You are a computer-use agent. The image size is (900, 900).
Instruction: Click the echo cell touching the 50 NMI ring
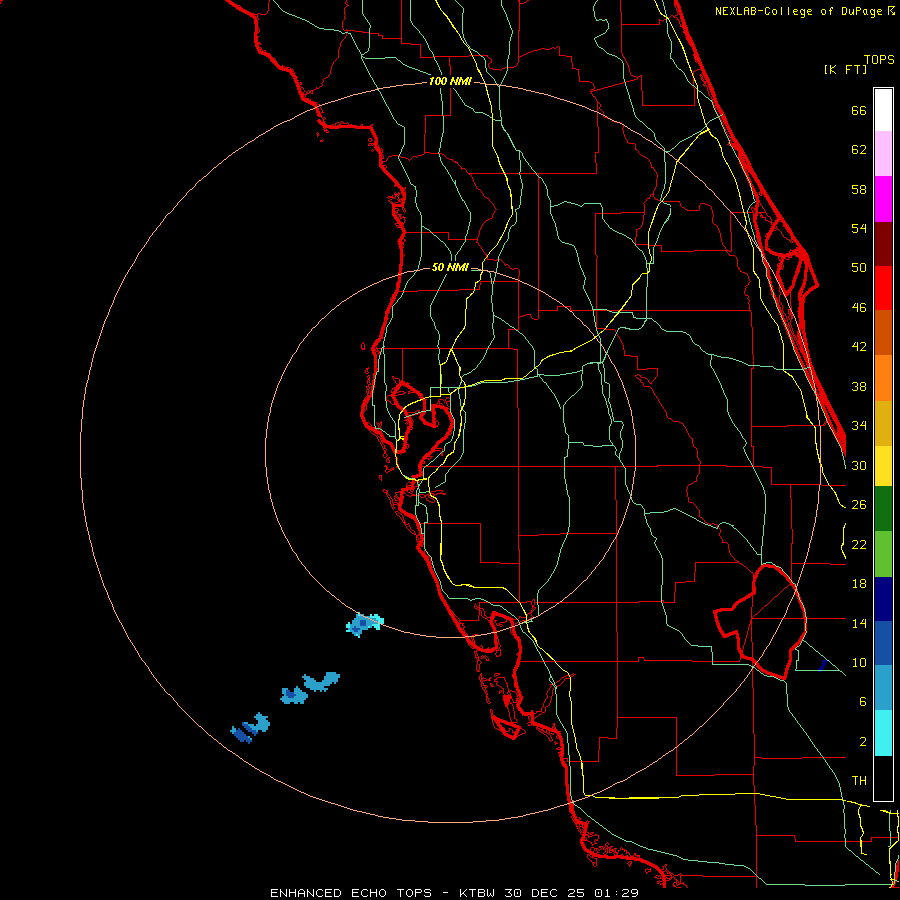pos(364,624)
